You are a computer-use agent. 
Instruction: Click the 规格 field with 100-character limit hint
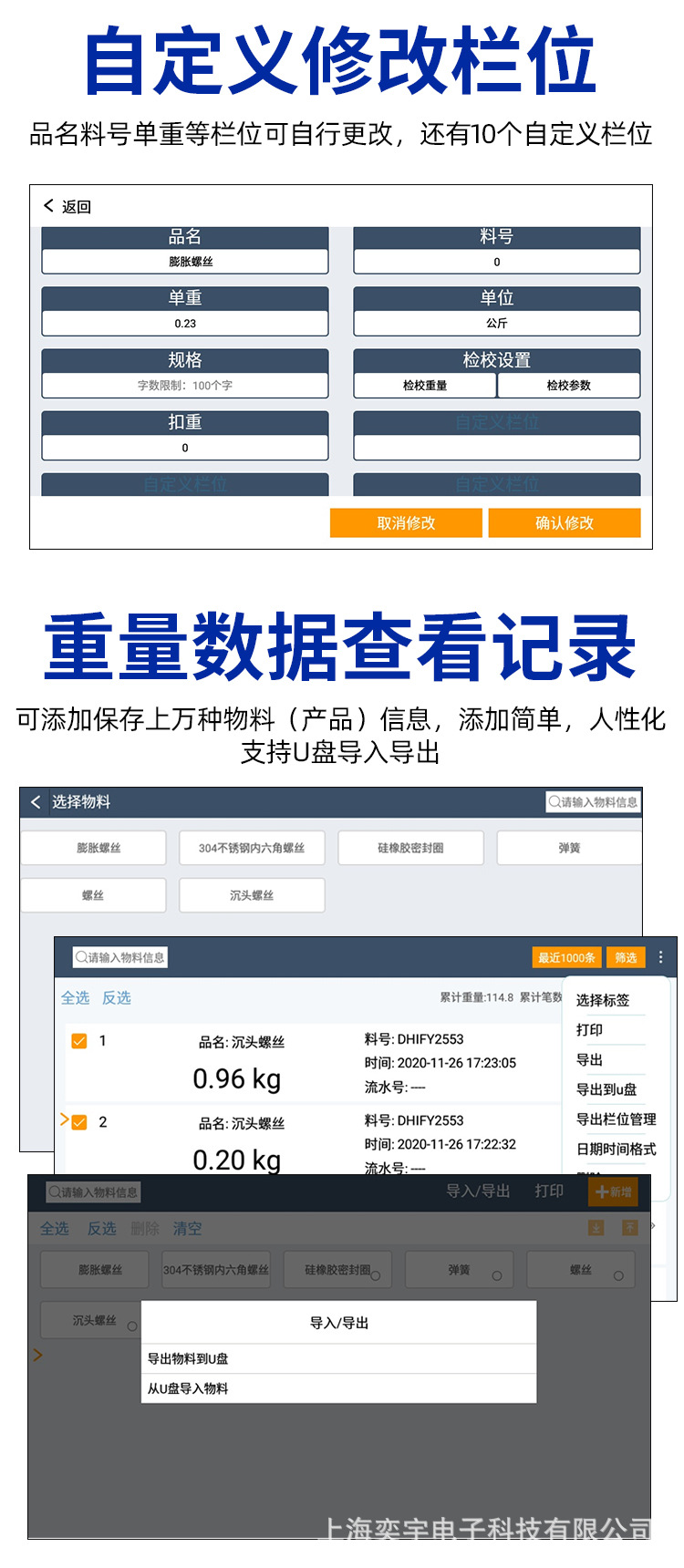click(x=185, y=386)
